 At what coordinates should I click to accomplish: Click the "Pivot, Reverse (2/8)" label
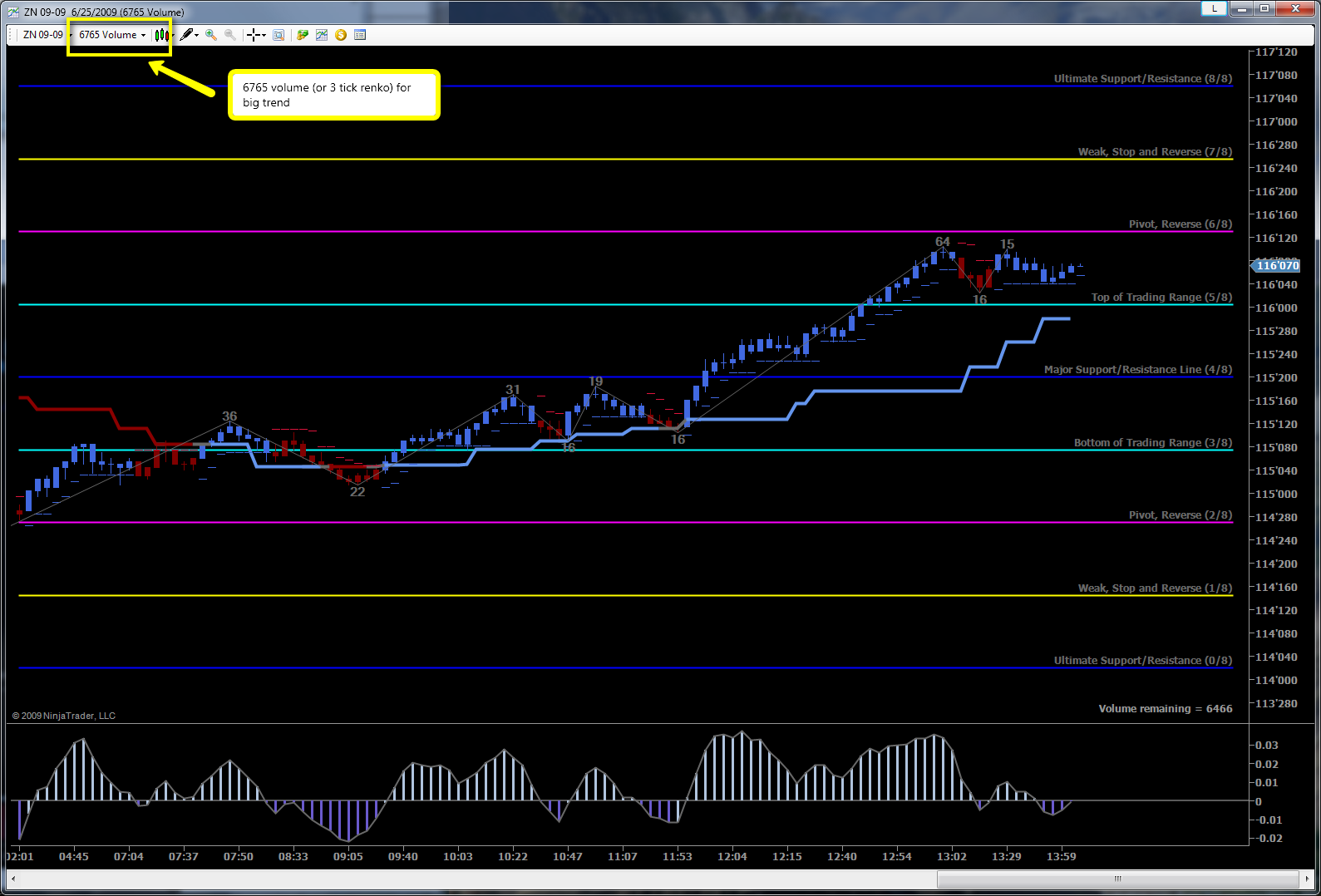(1181, 515)
